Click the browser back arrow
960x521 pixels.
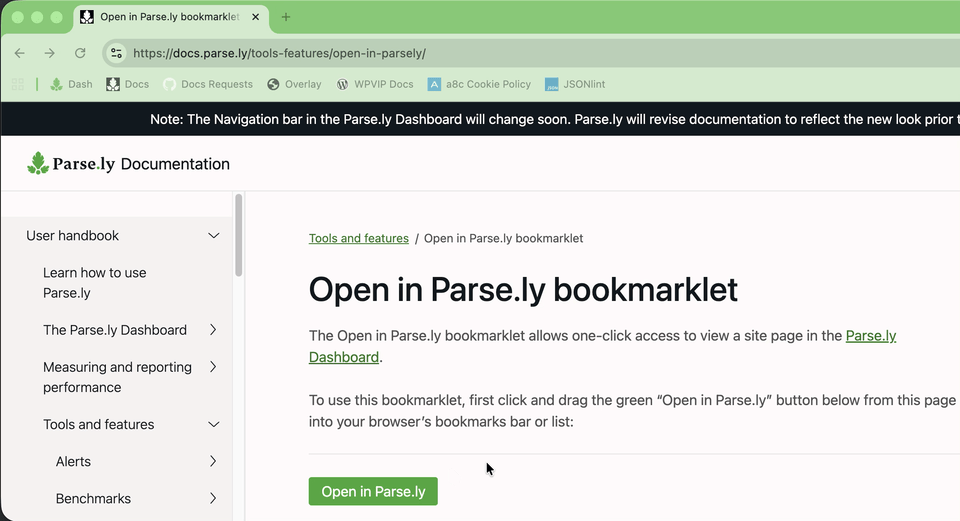pos(20,53)
